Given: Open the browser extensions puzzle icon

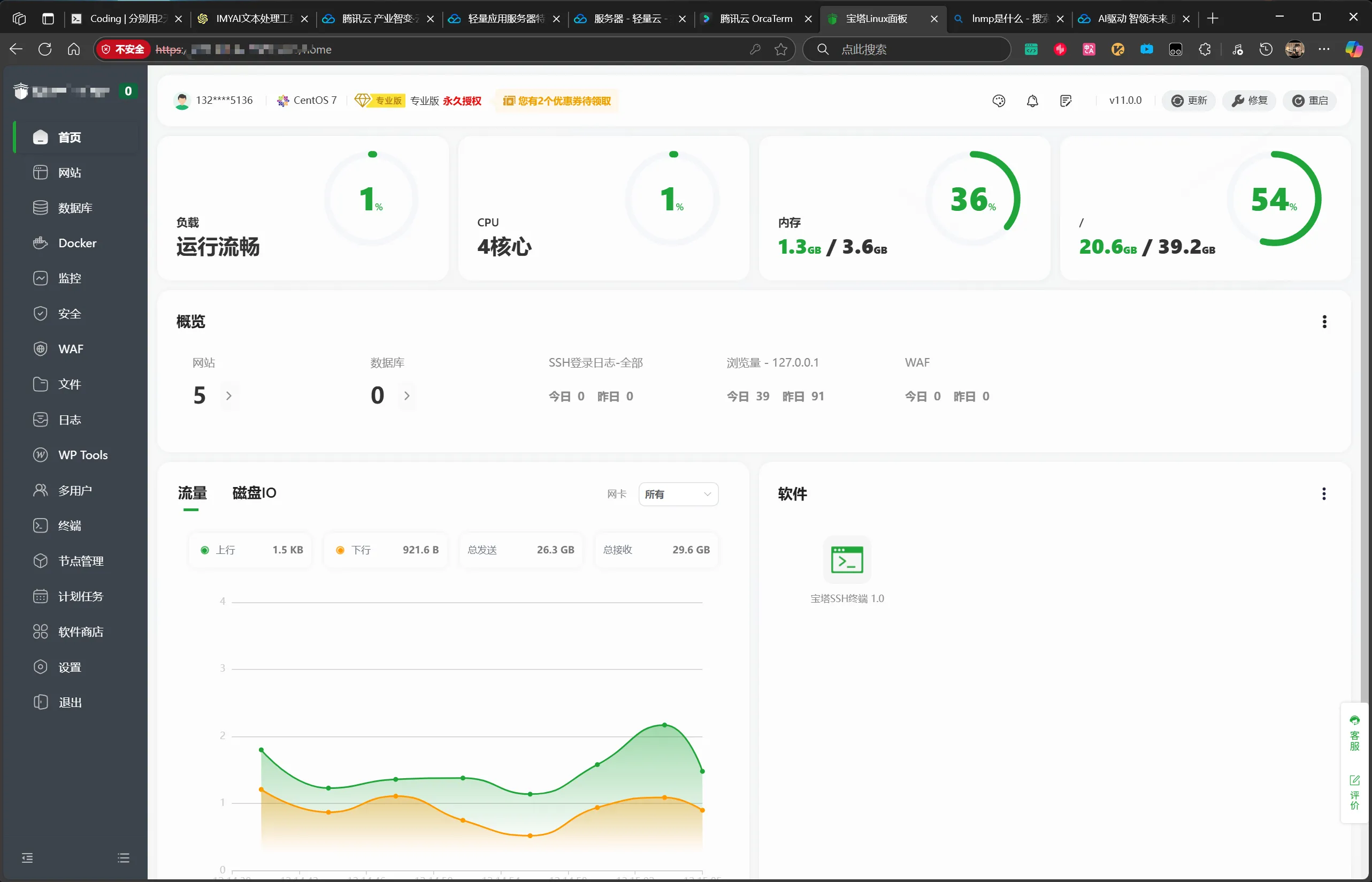Looking at the screenshot, I should click(x=1204, y=49).
